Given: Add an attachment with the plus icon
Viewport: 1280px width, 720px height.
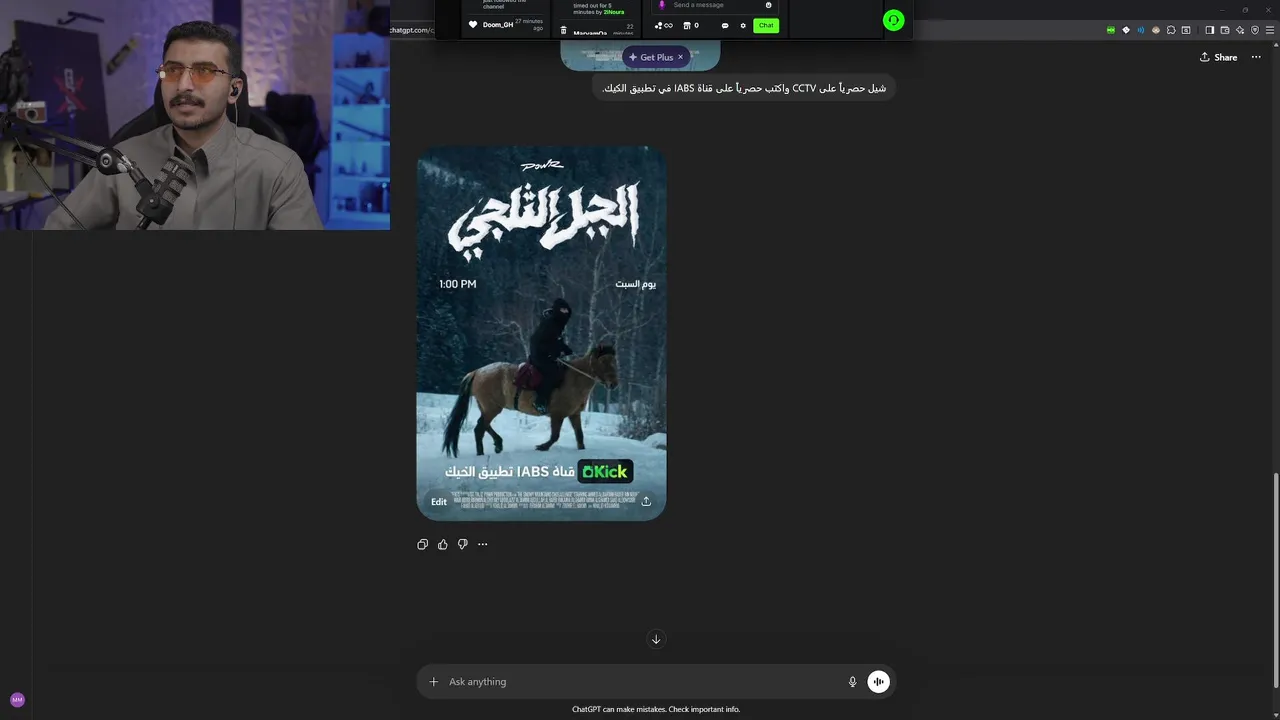Looking at the screenshot, I should click(x=434, y=682).
